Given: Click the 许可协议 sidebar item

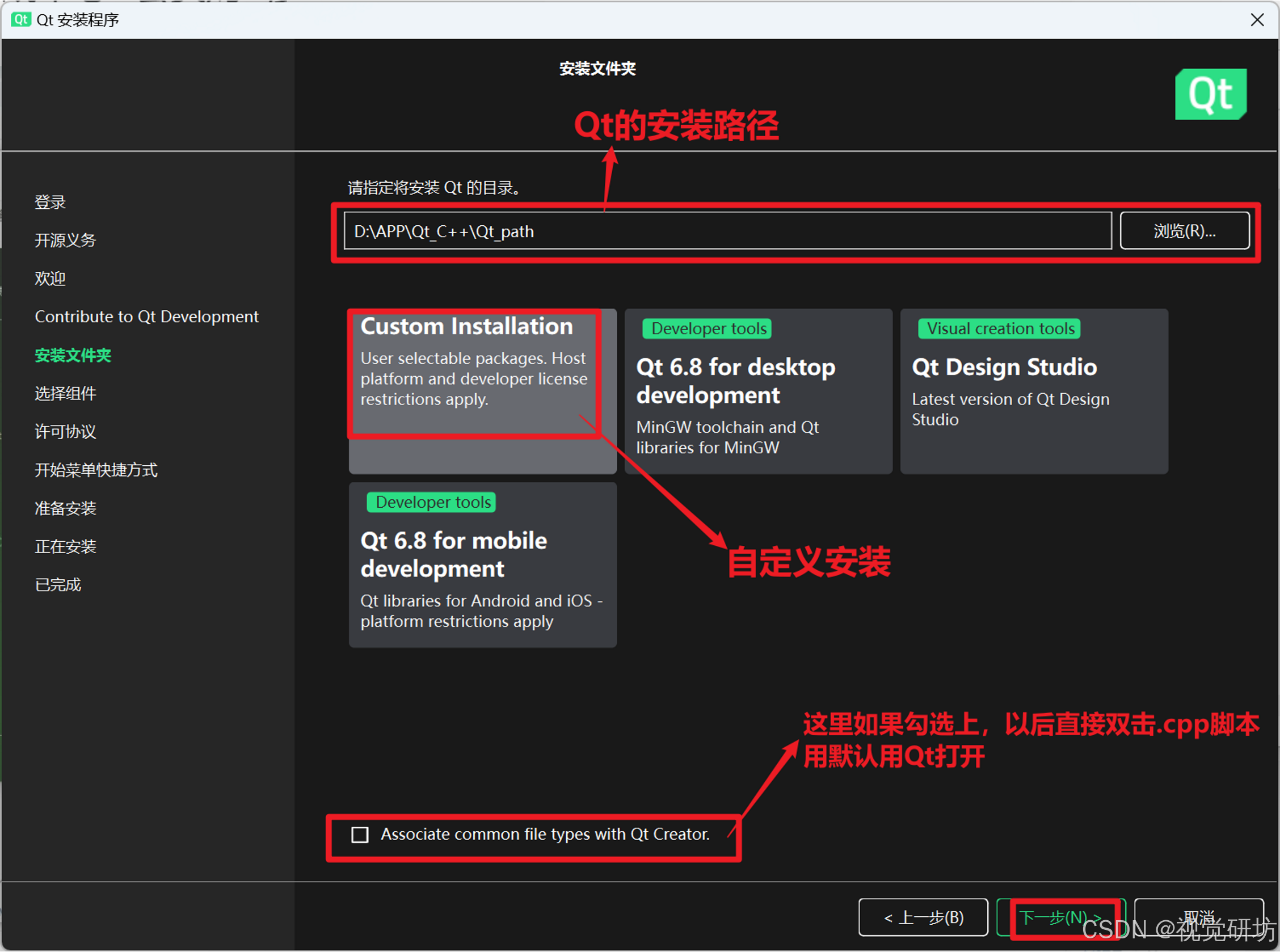Looking at the screenshot, I should [65, 432].
